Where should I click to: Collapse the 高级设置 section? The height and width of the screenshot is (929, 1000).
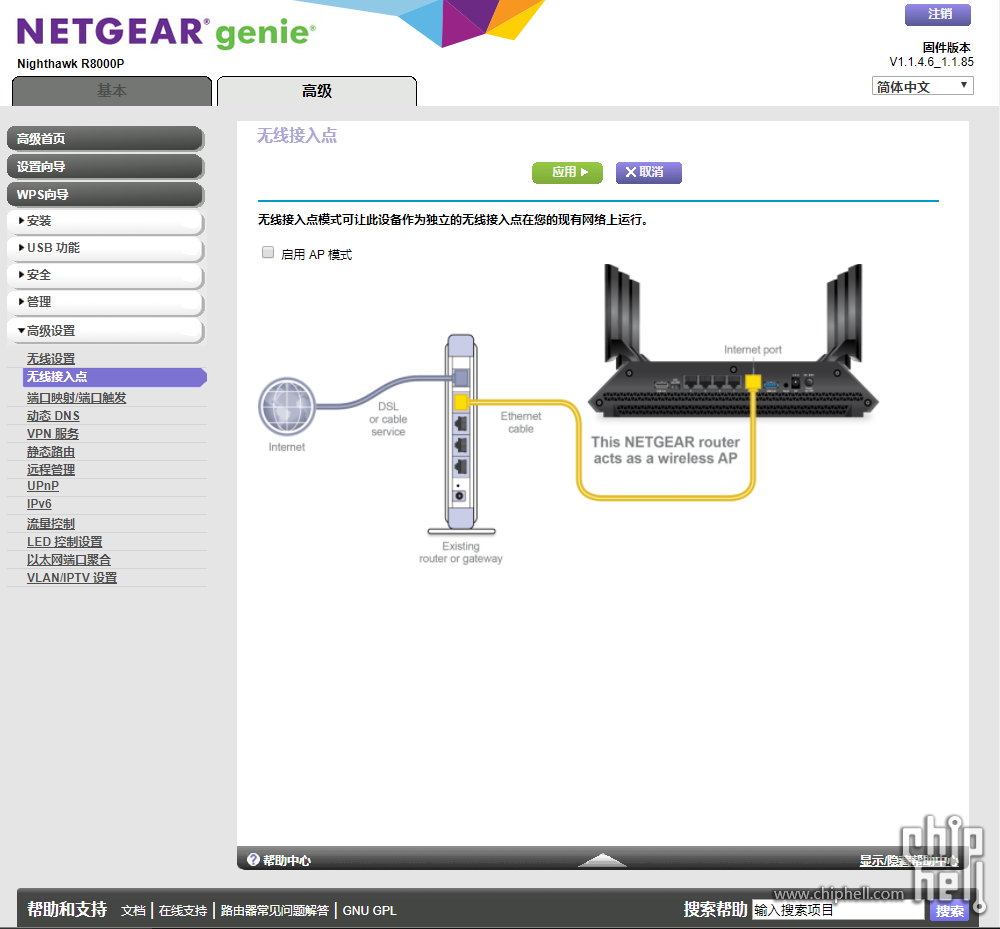pos(106,331)
